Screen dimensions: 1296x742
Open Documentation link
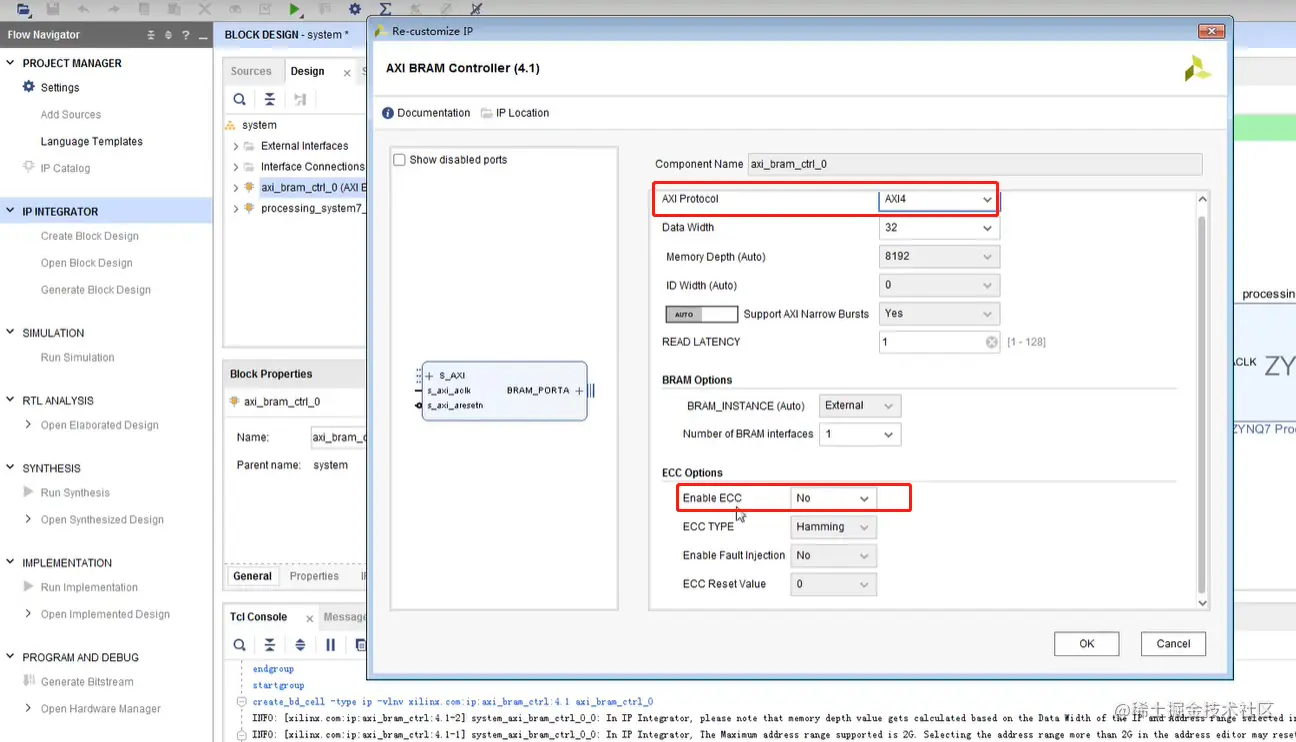tap(433, 113)
